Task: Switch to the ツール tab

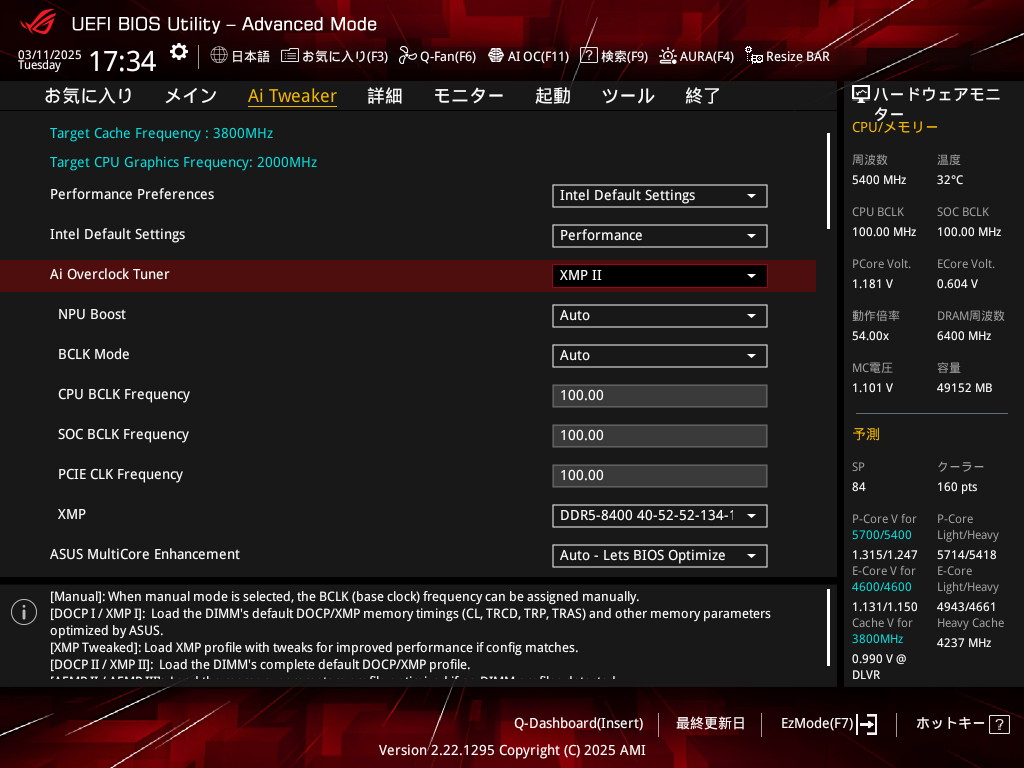Action: pos(628,96)
